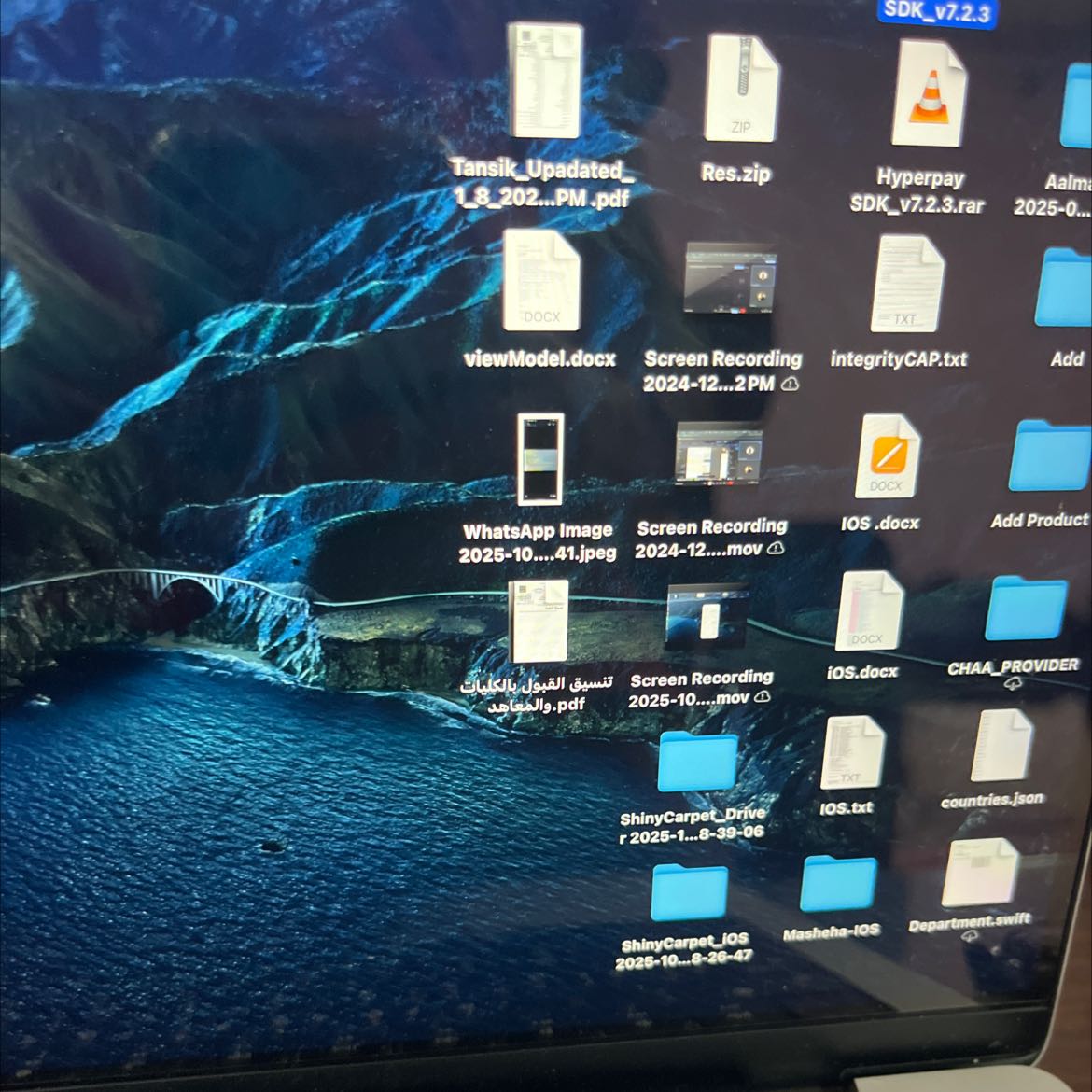This screenshot has height=1092, width=1092.
Task: Select the countries.json file icon
Action: click(1001, 746)
